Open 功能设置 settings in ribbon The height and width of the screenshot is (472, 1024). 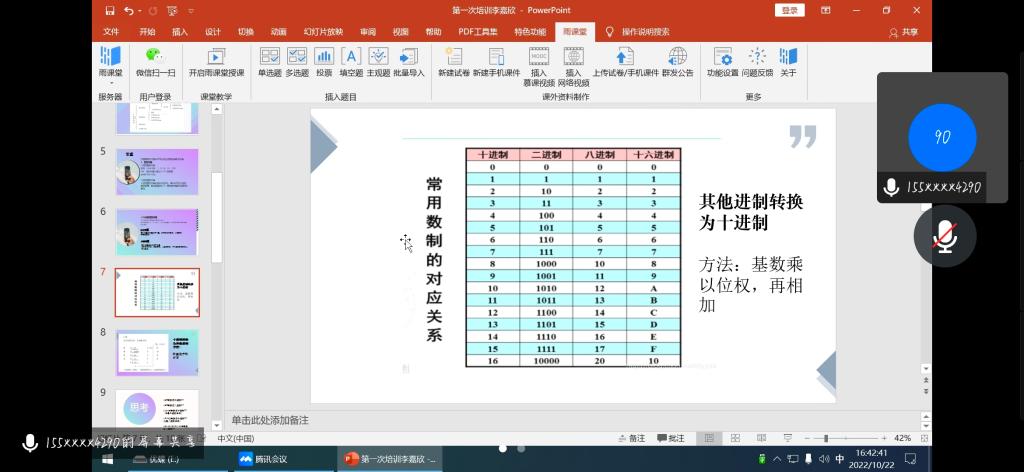coord(722,61)
